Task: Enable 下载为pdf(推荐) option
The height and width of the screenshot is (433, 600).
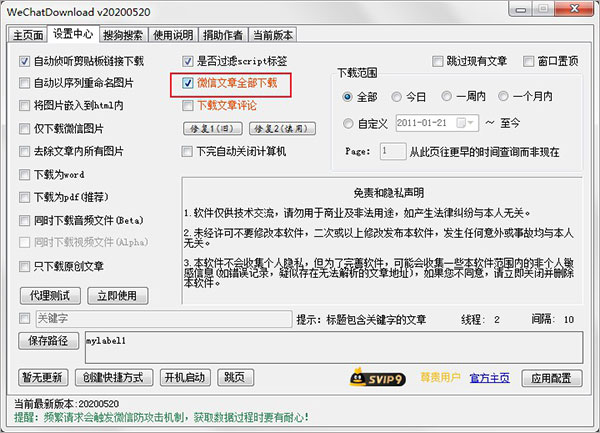Action: tap(24, 197)
